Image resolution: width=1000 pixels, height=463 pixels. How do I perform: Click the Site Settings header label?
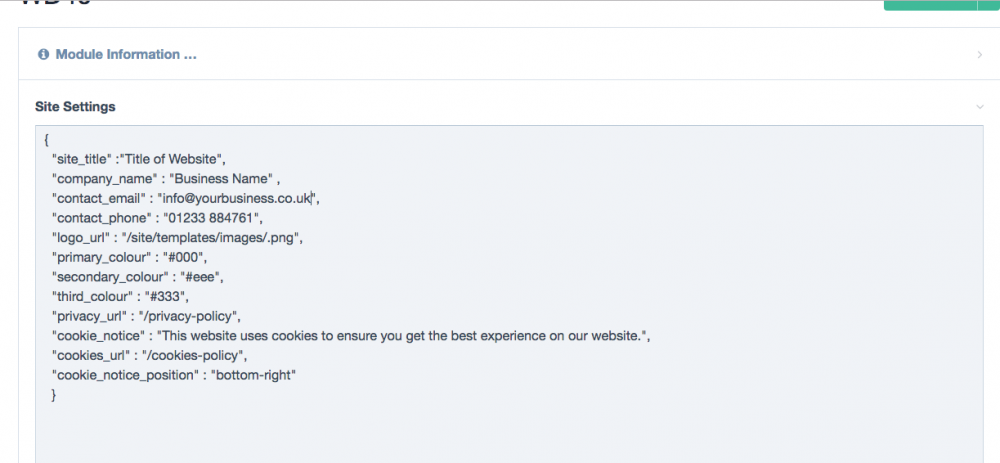coord(75,106)
